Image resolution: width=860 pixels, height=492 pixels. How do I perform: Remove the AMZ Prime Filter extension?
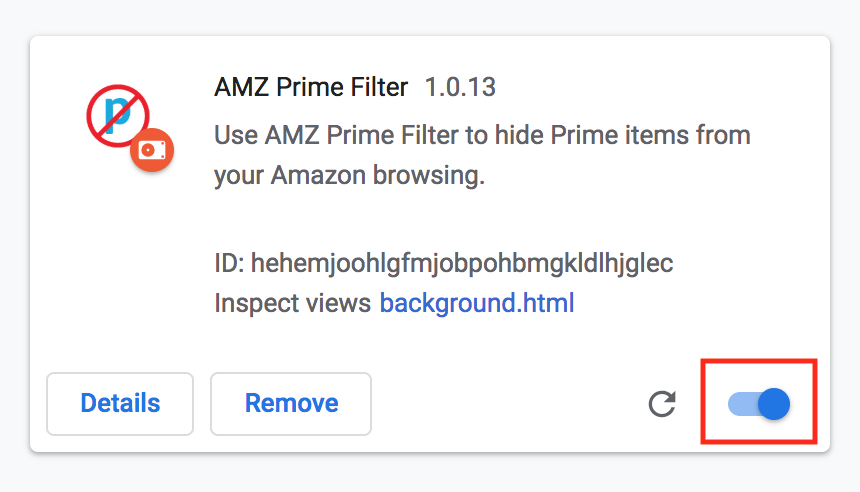[291, 404]
